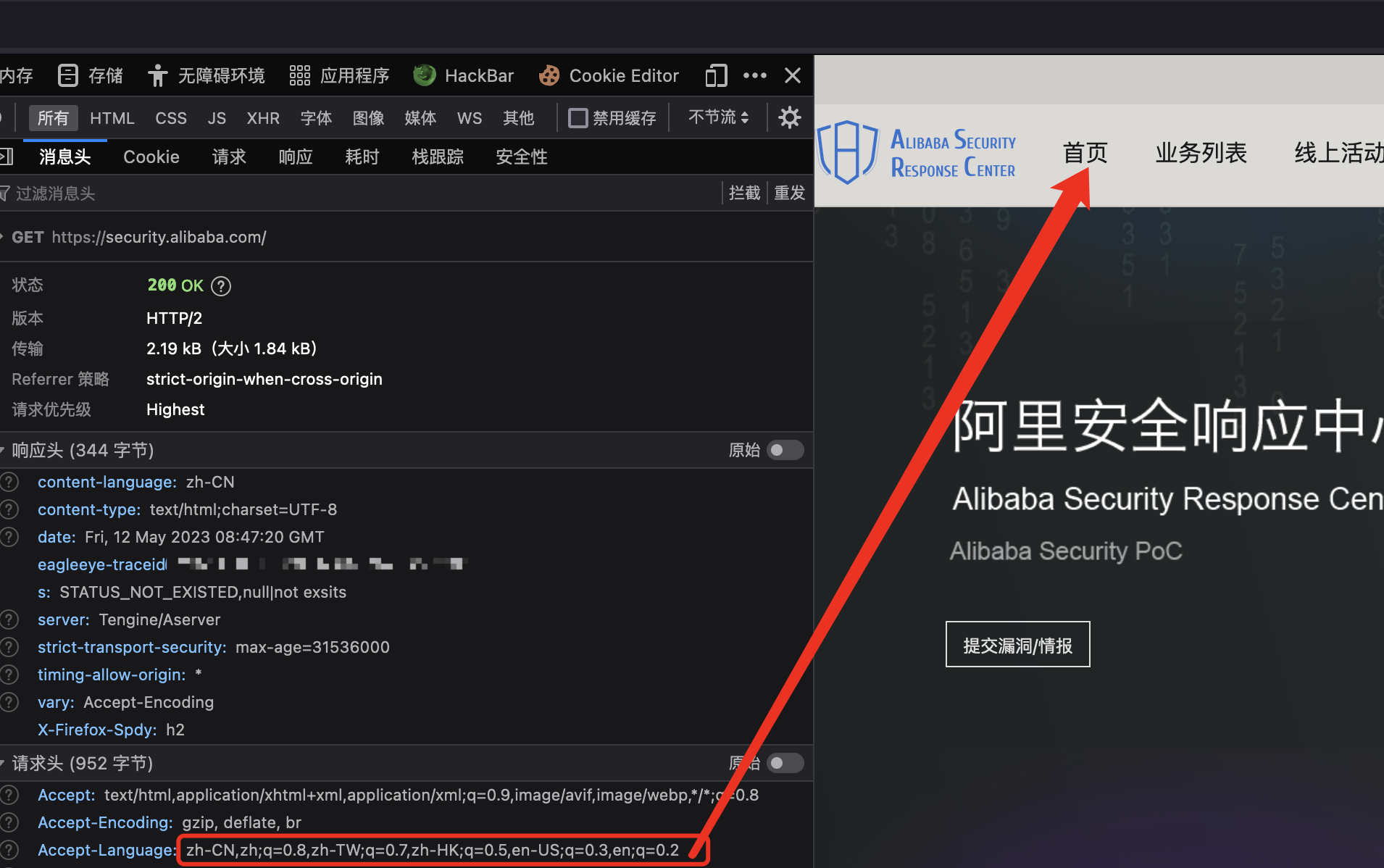Collapse the request headers section
Image resolution: width=1384 pixels, height=868 pixels.
point(4,764)
